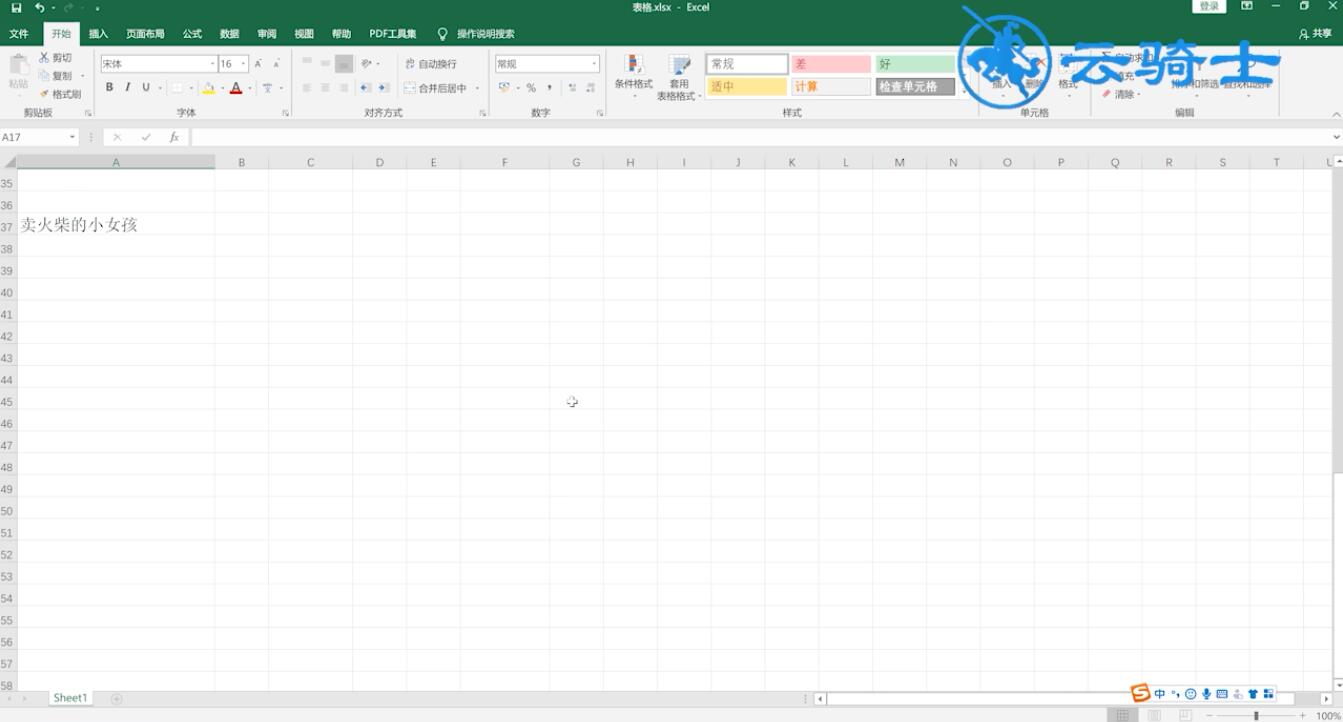The width and height of the screenshot is (1343, 722).
Task: Click the Conditional Formatting icon
Action: (633, 65)
